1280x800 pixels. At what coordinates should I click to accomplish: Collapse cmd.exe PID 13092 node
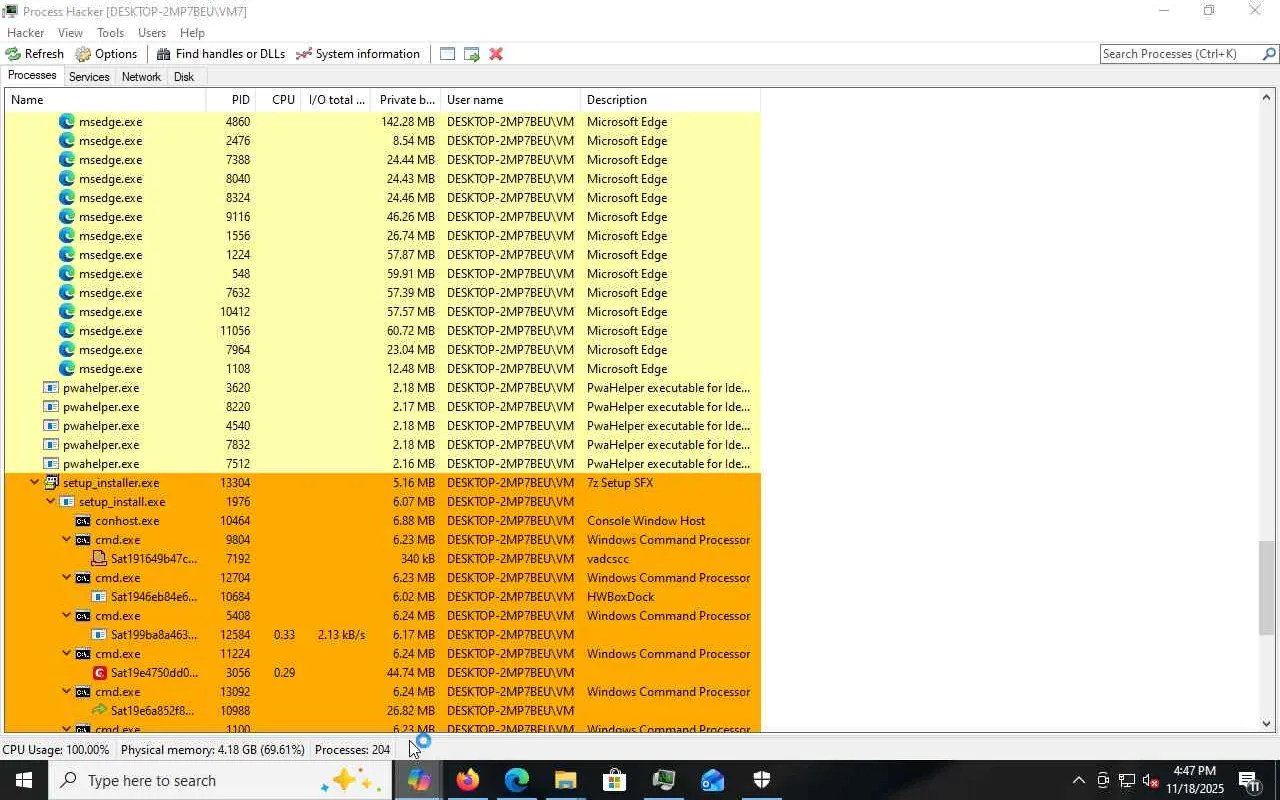[67, 692]
